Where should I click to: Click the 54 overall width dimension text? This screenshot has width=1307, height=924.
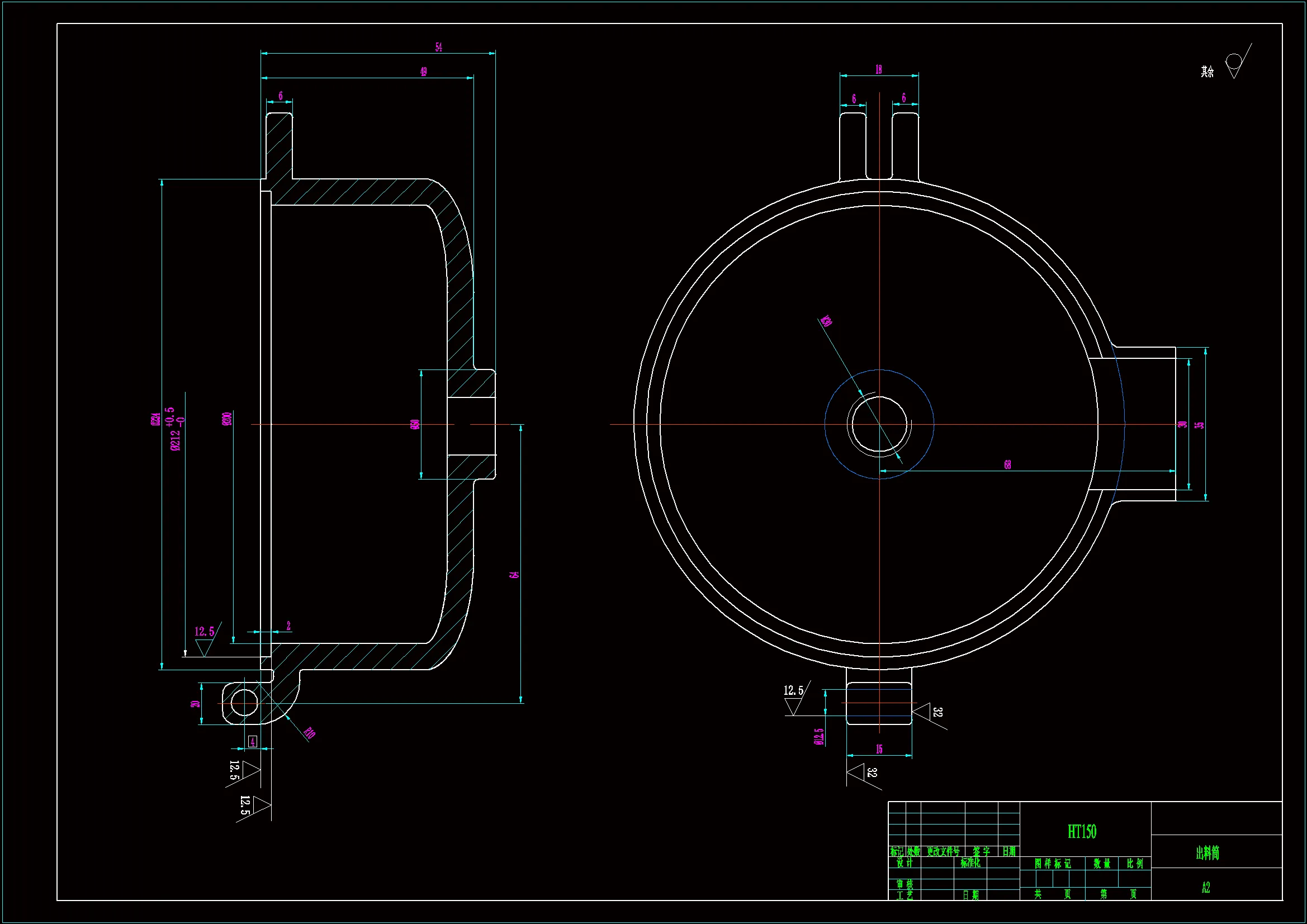(x=438, y=48)
